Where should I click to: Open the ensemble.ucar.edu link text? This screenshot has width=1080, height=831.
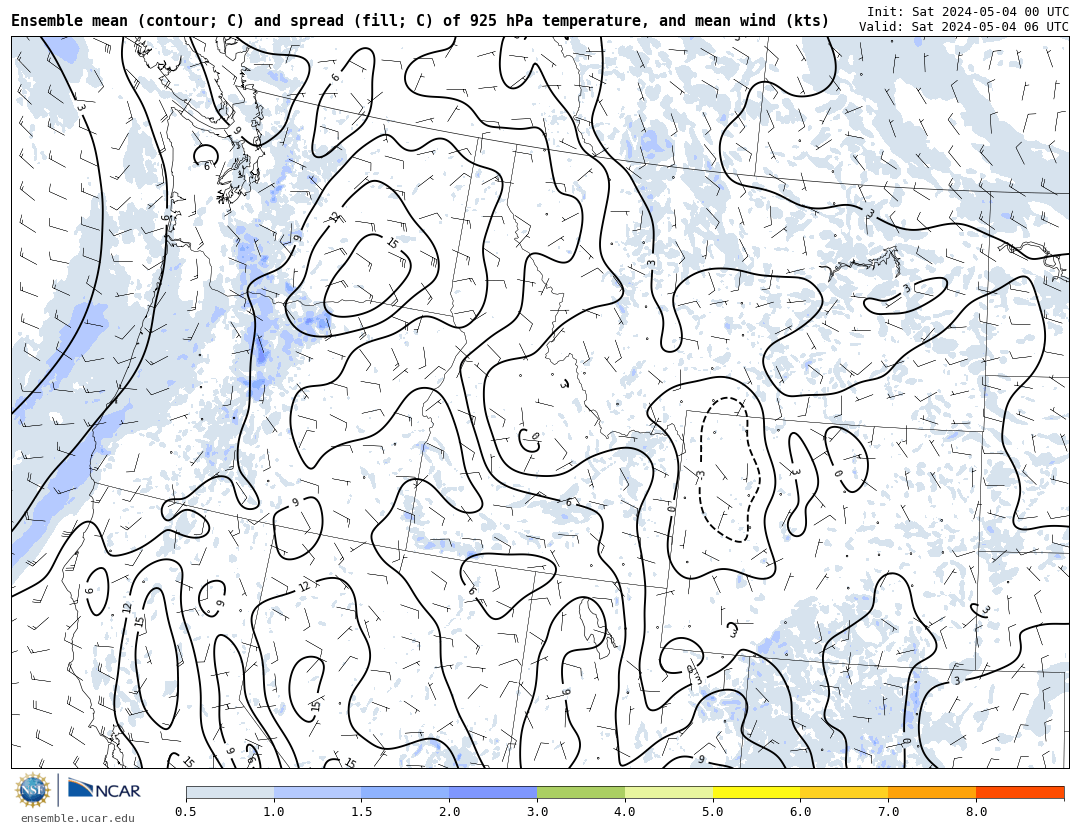coord(78,818)
